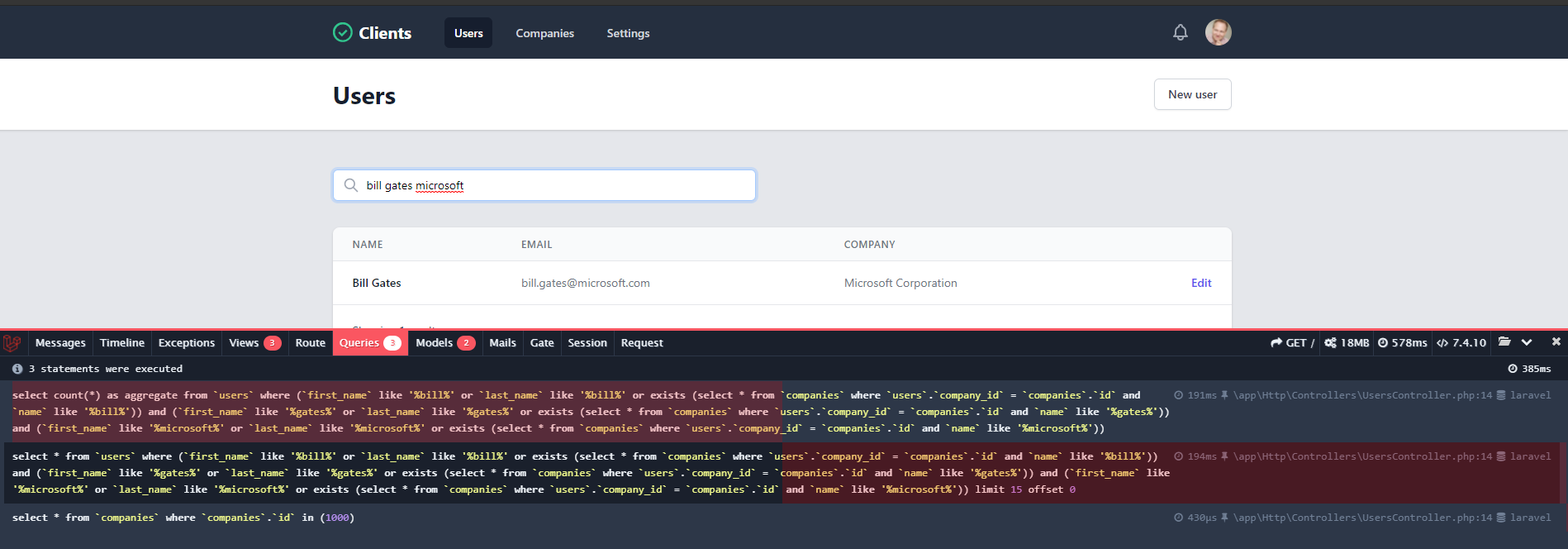This screenshot has height=549, width=1568.
Task: Click the highlighted limit 15 offset query
Action: [x=591, y=473]
